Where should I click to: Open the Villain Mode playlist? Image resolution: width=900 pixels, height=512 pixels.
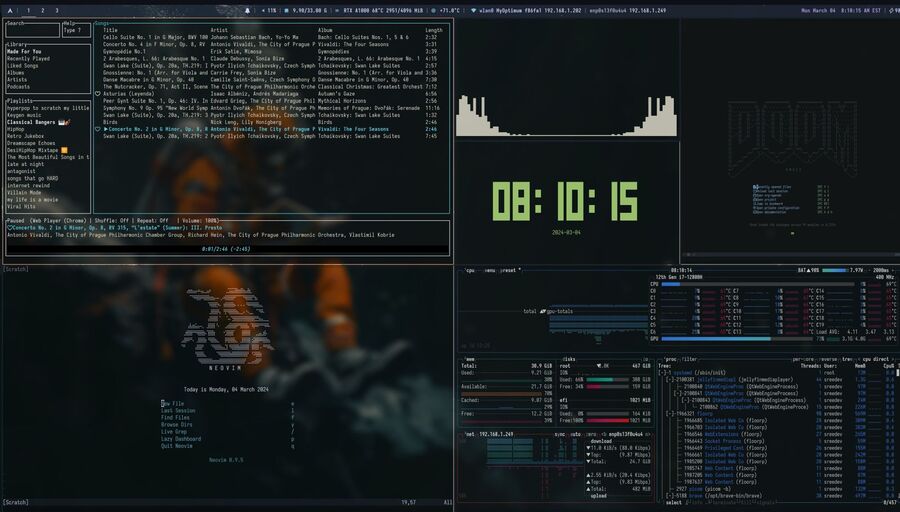[x=24, y=192]
